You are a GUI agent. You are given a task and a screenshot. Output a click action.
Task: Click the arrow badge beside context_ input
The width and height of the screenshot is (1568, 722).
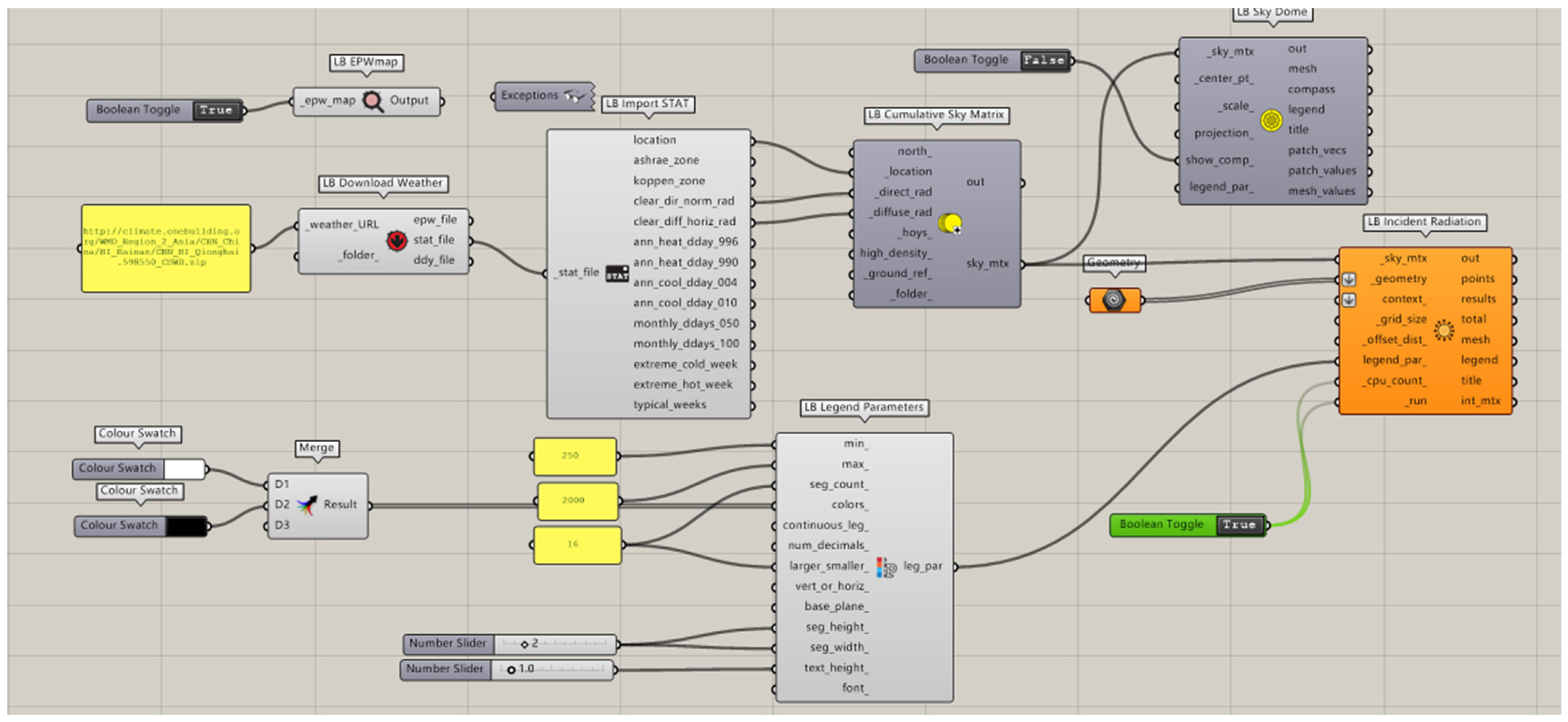point(1349,300)
